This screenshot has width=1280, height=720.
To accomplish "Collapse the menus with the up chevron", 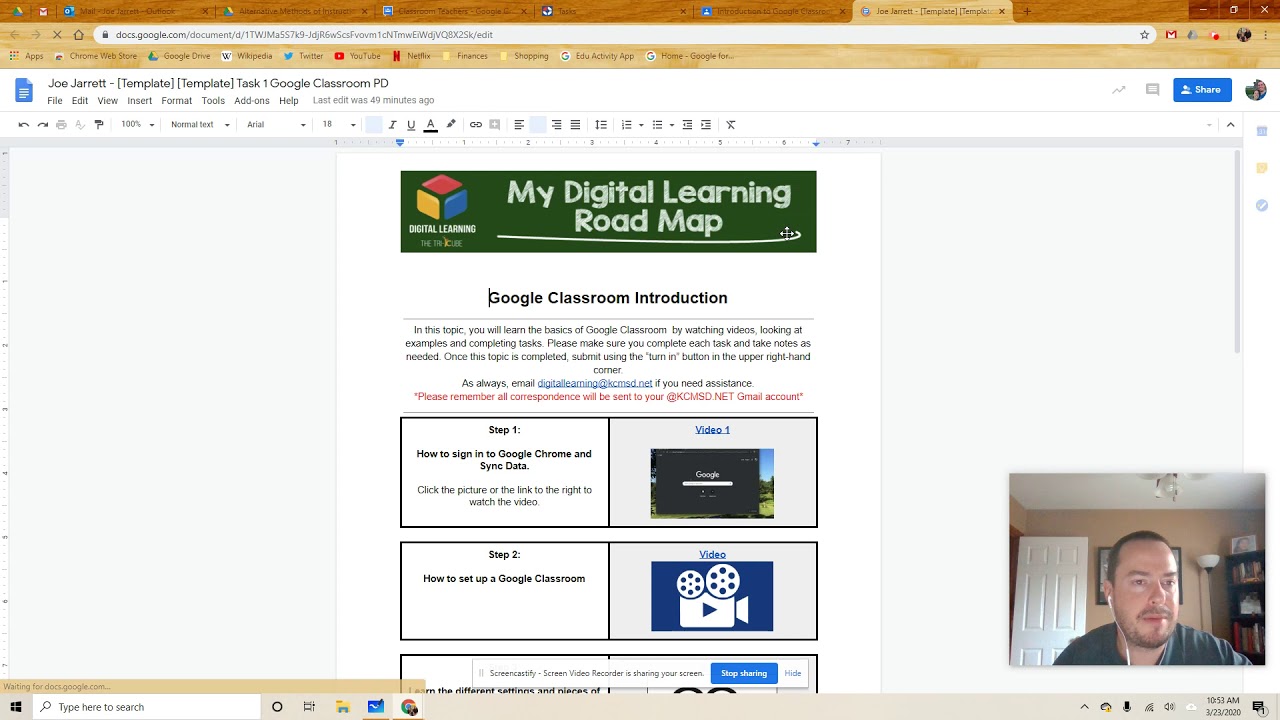I will pyautogui.click(x=1231, y=124).
